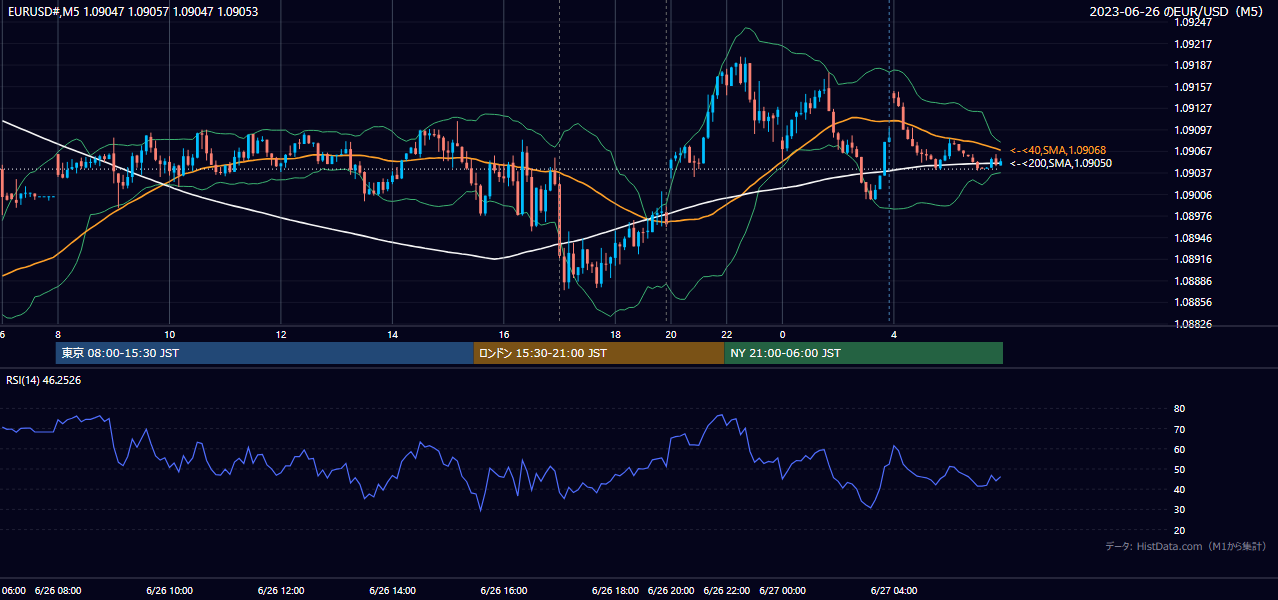Viewport: 1278px width, 600px height.
Task: Click bottom date label 6/27 00:00
Action: pos(783,591)
